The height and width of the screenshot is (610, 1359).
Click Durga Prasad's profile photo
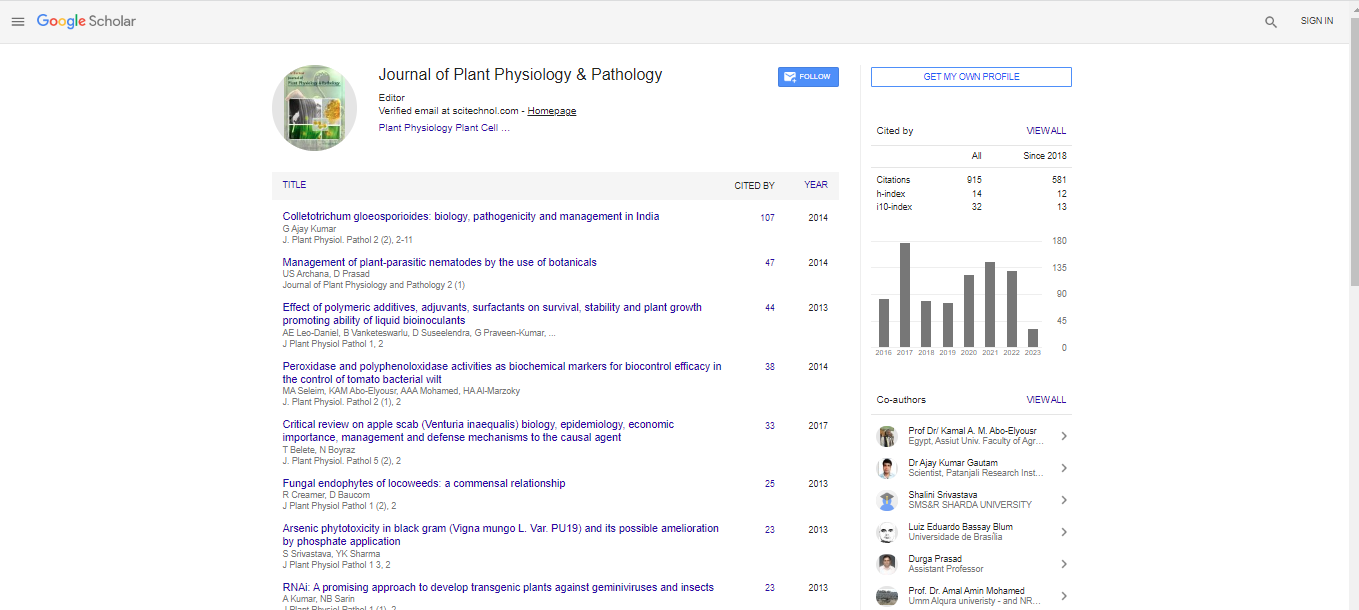coord(886,564)
